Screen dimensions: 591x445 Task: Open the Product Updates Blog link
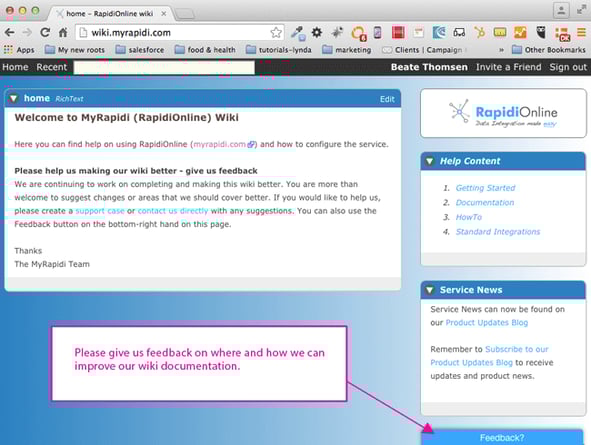pos(487,323)
